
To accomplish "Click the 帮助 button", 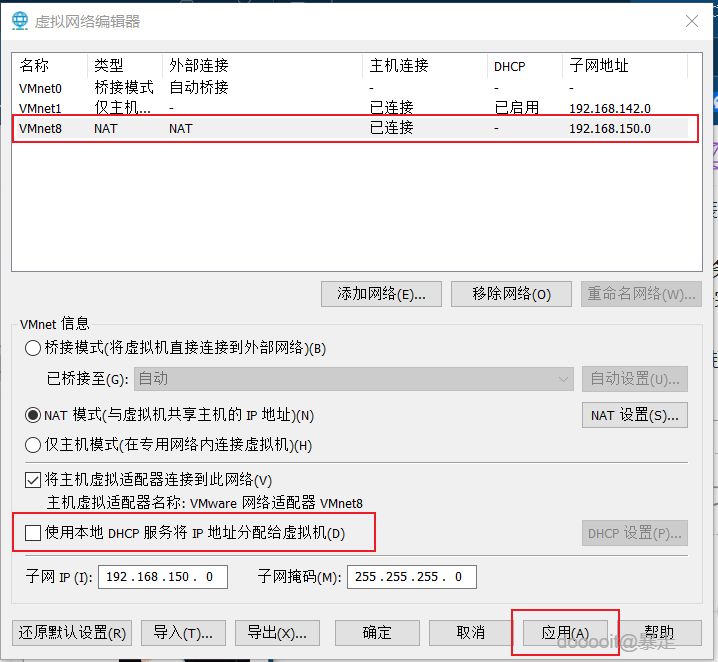I will tap(659, 633).
